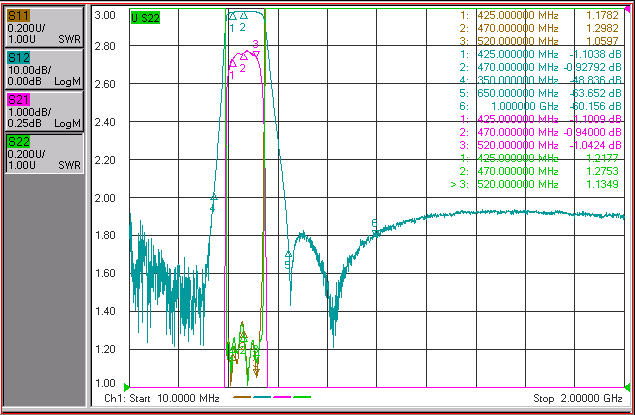Click the green reference triangle at bottom left
This screenshot has width=635, height=415.
click(x=126, y=387)
